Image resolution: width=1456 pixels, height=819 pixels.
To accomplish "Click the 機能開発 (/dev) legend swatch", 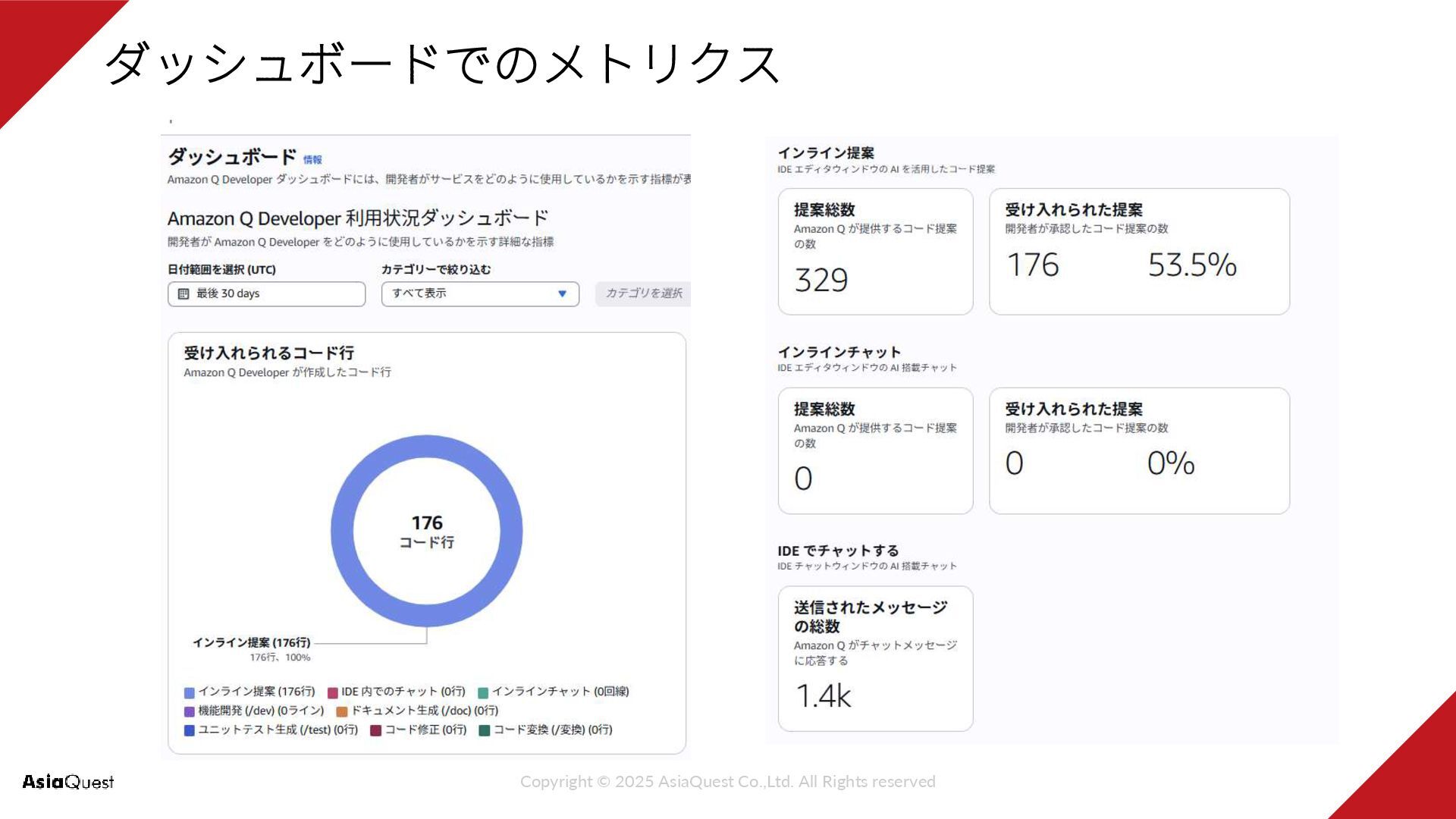I will 190,711.
